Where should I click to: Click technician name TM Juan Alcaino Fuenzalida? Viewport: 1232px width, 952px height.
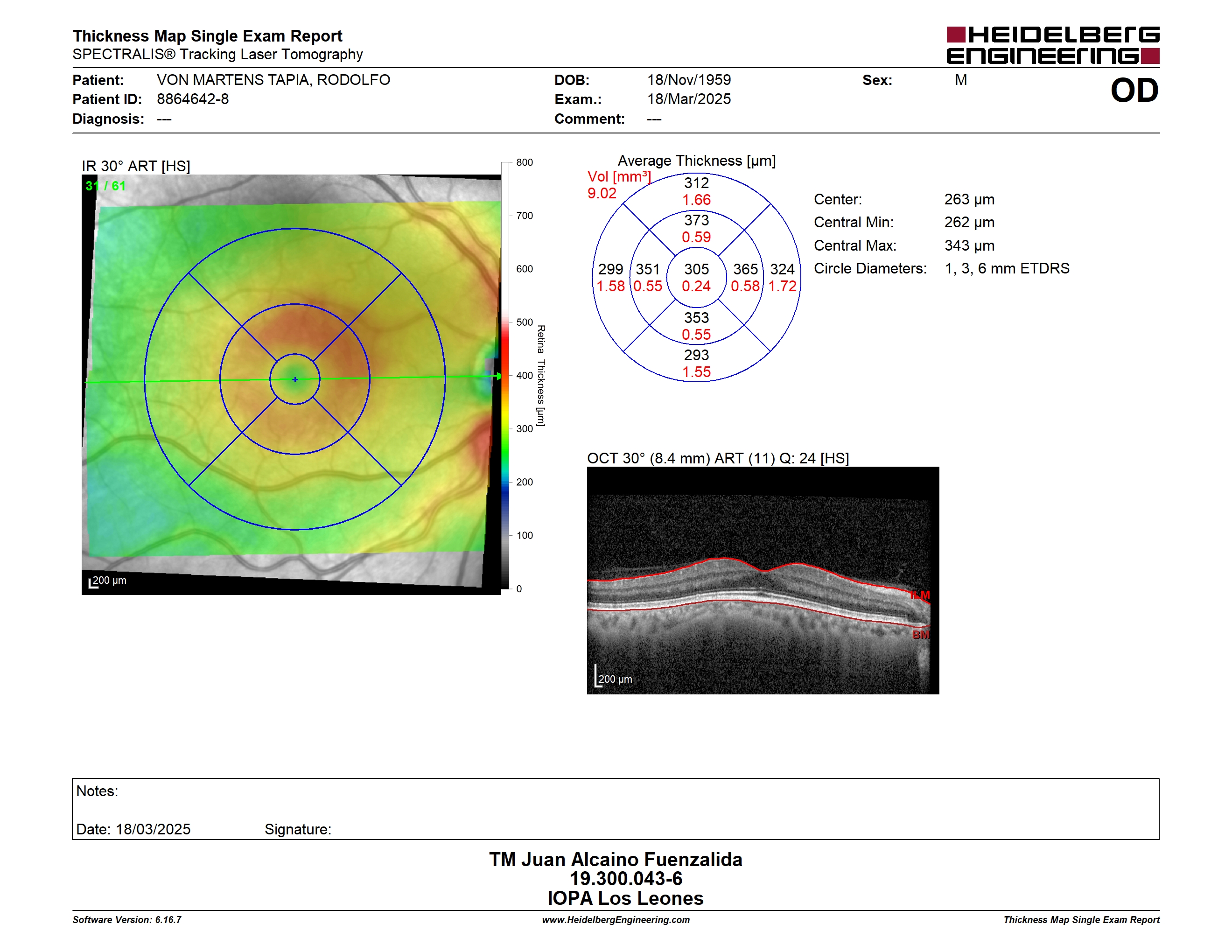pyautogui.click(x=616, y=860)
